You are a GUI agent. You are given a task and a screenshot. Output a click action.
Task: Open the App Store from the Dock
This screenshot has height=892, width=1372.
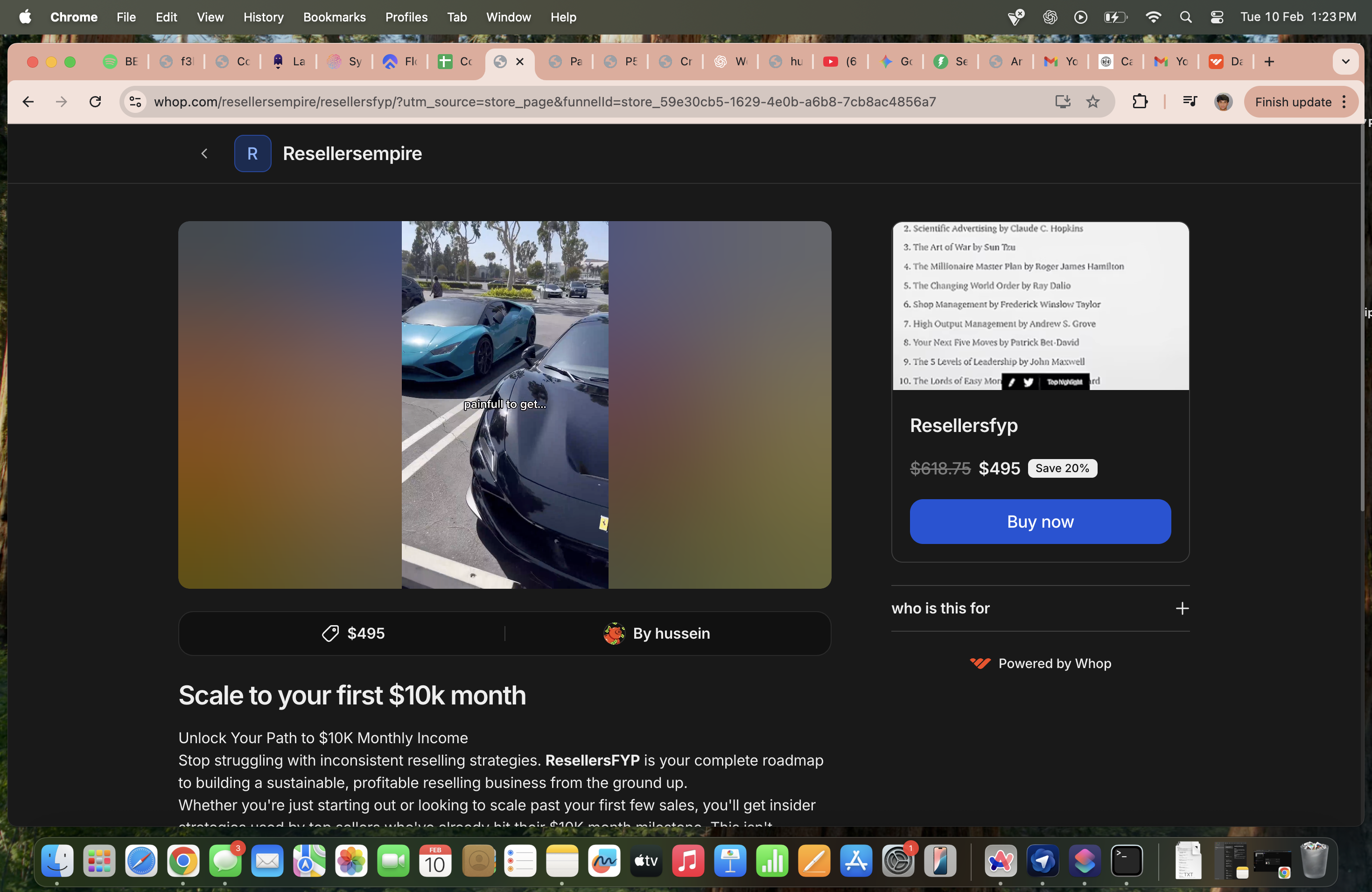[x=856, y=861]
